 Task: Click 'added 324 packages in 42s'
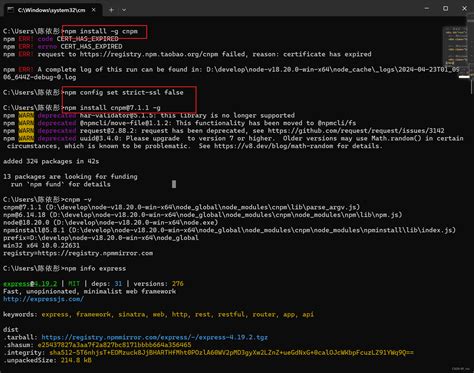[x=51, y=161]
